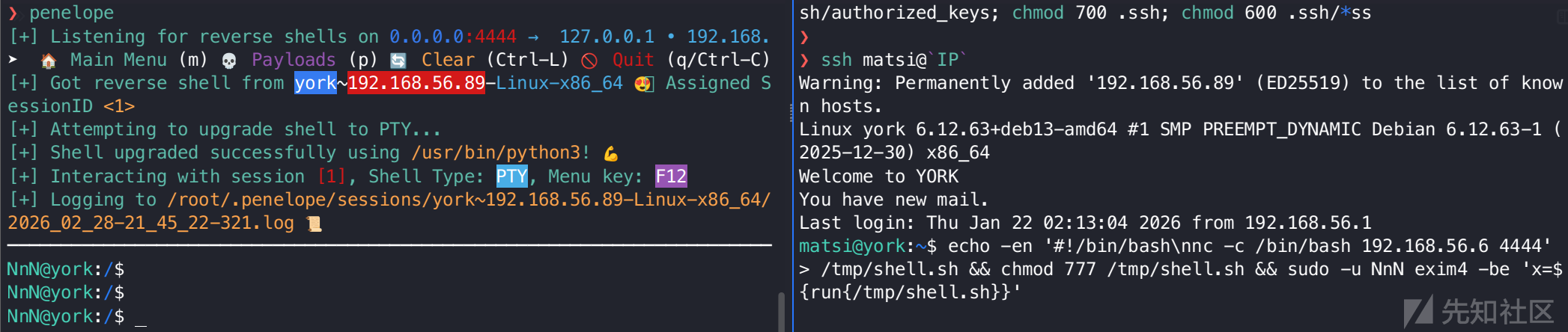Click the first NnN@york:/$ prompt line
Image resolution: width=1568 pixels, height=332 pixels.
coord(66,269)
